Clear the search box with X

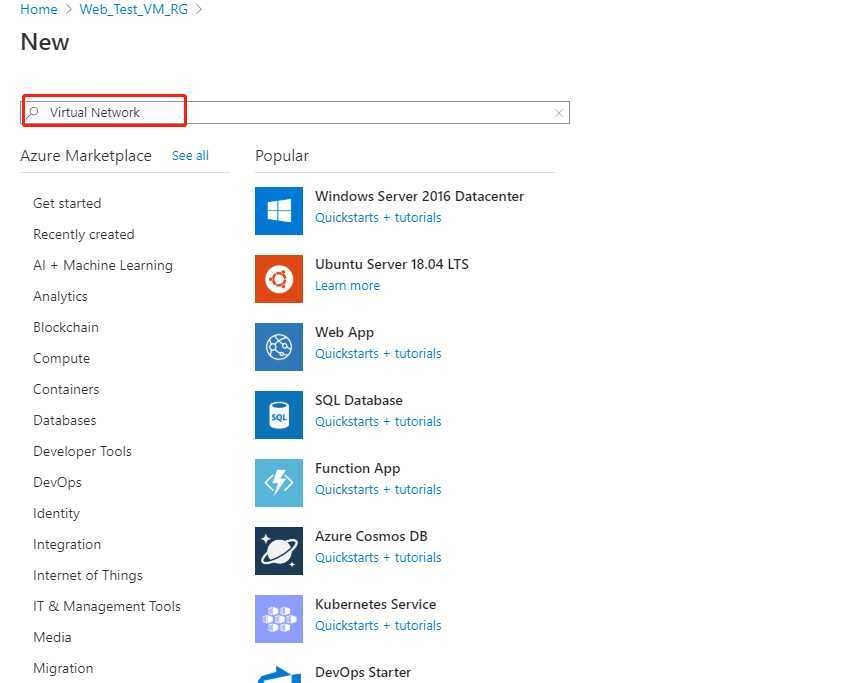pos(558,113)
